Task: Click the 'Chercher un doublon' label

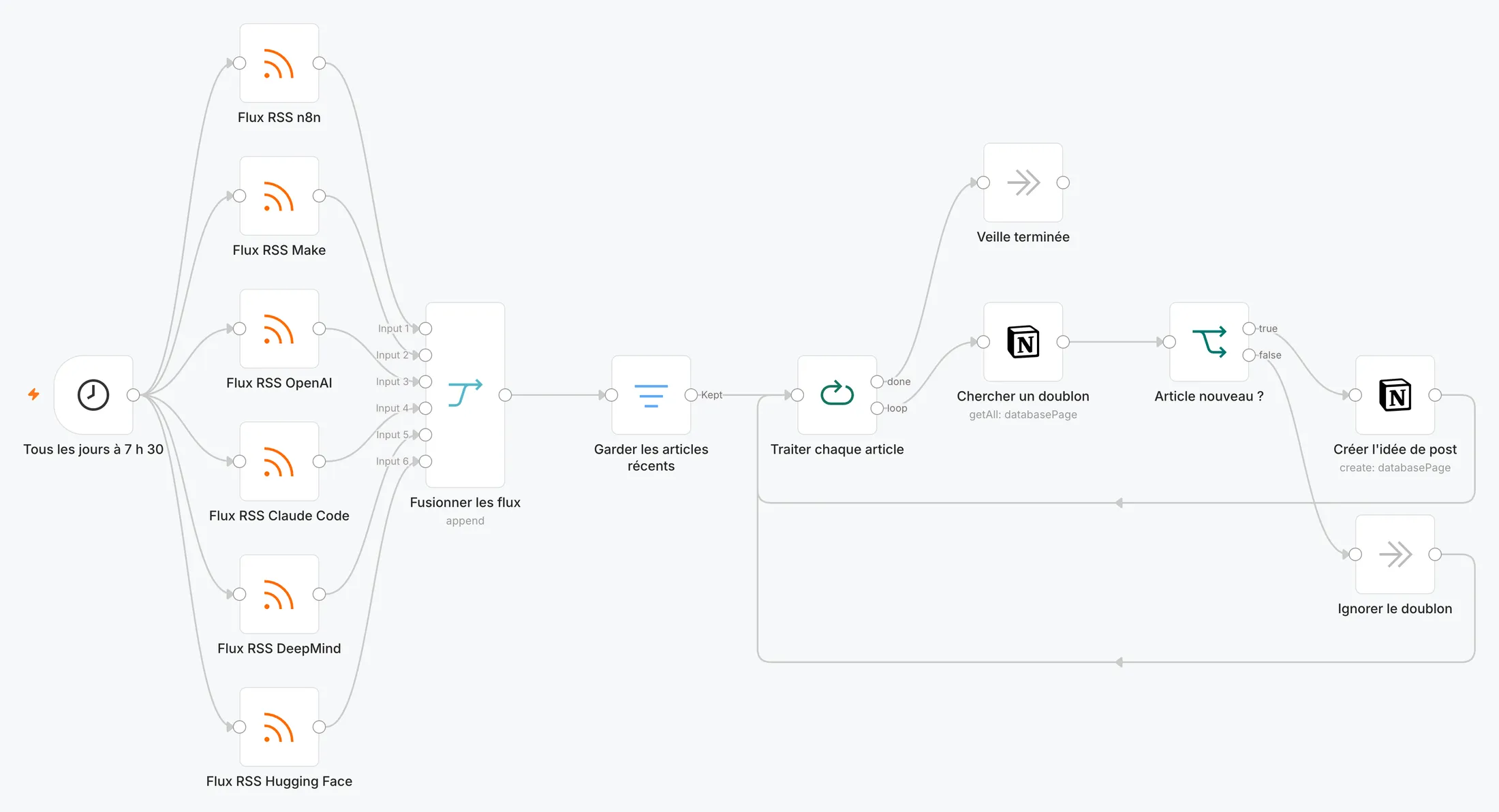Action: point(1023,396)
